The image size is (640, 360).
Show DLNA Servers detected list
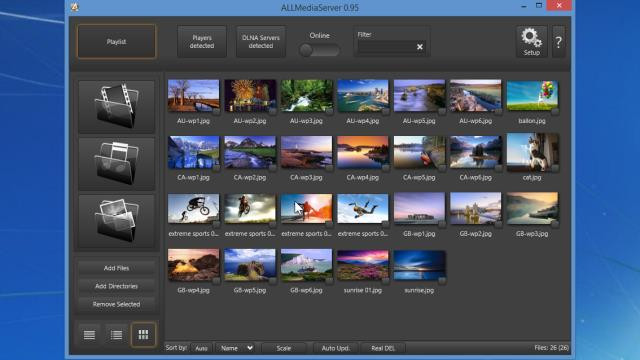pyautogui.click(x=261, y=42)
